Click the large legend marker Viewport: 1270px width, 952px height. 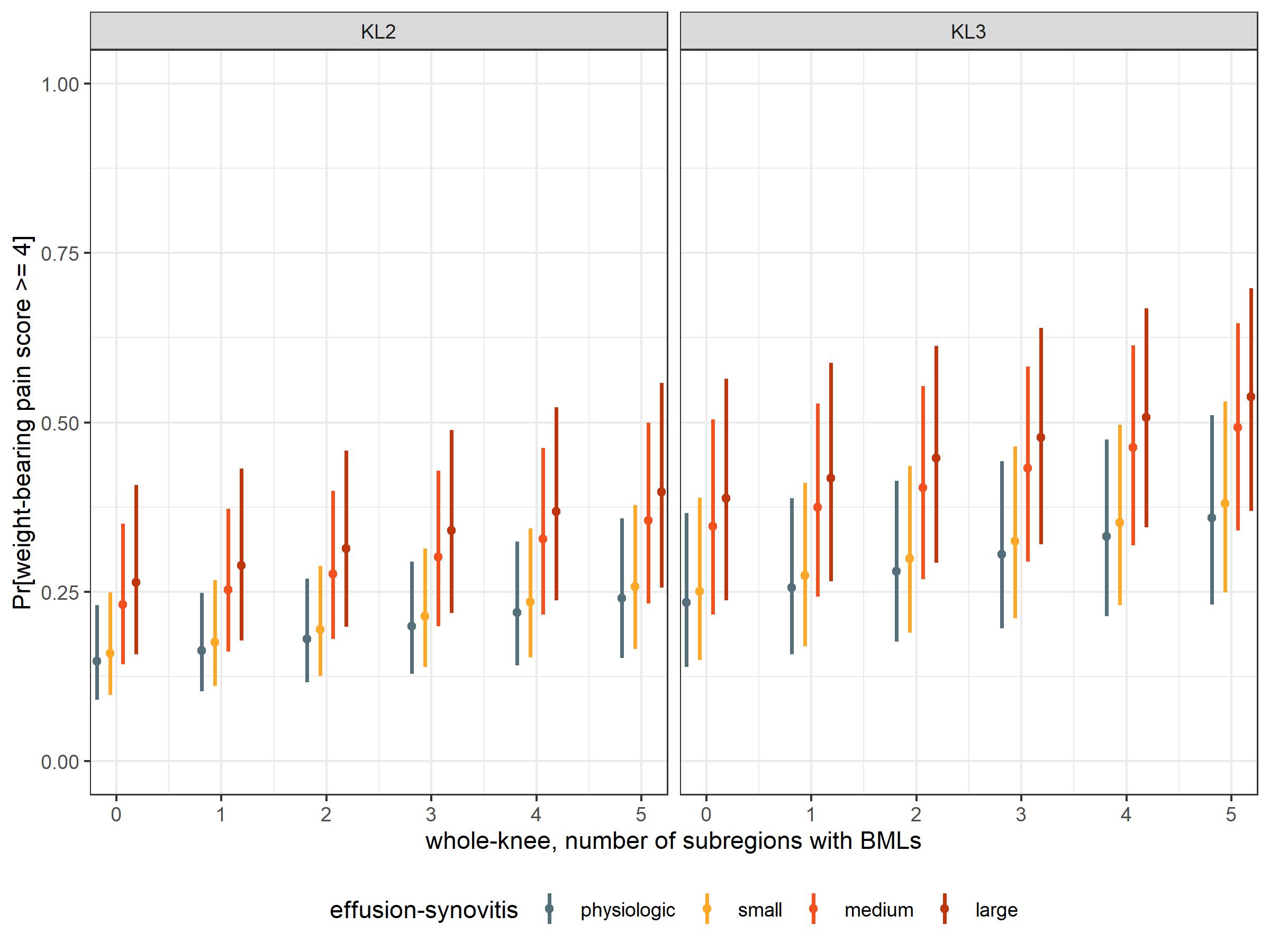click(945, 909)
